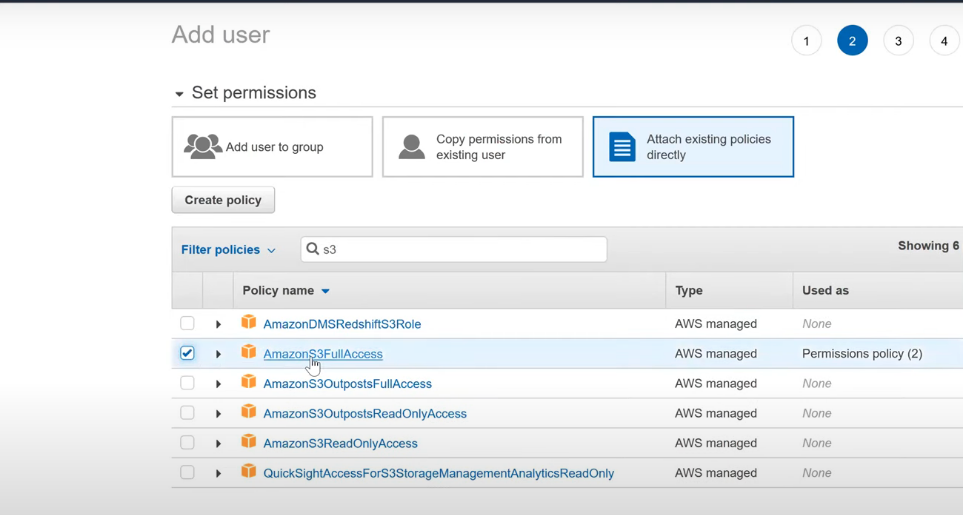This screenshot has height=515, width=963.
Task: Sort the table by Policy name
Action: [286, 290]
